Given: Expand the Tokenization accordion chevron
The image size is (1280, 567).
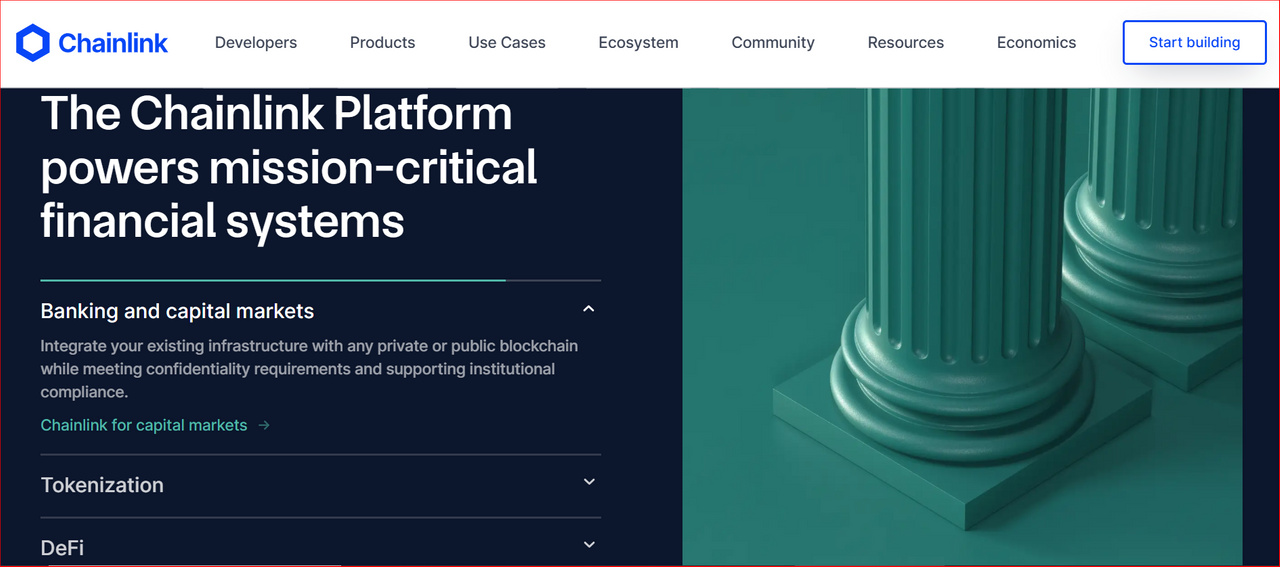Looking at the screenshot, I should coord(589,482).
